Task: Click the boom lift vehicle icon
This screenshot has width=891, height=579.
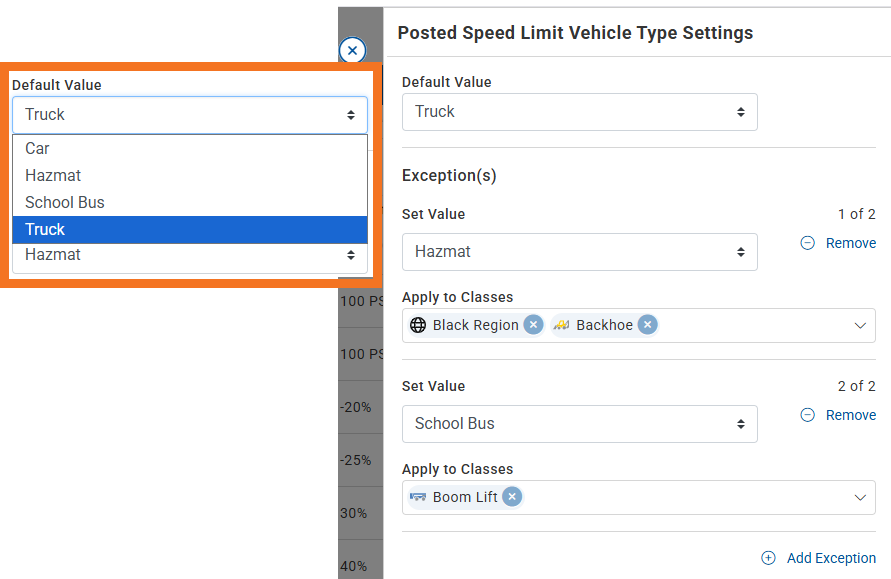Action: pyautogui.click(x=418, y=497)
